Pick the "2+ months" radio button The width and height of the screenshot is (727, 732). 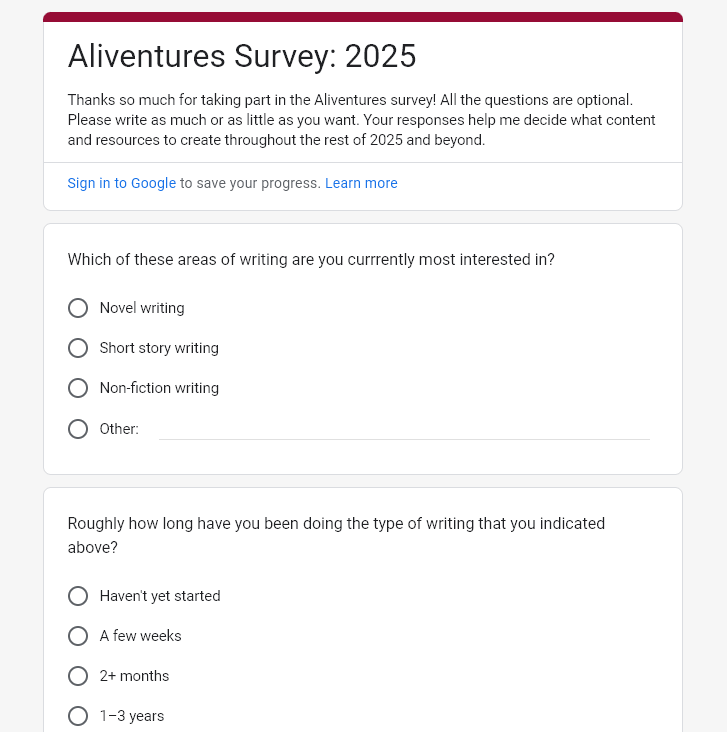coord(78,676)
